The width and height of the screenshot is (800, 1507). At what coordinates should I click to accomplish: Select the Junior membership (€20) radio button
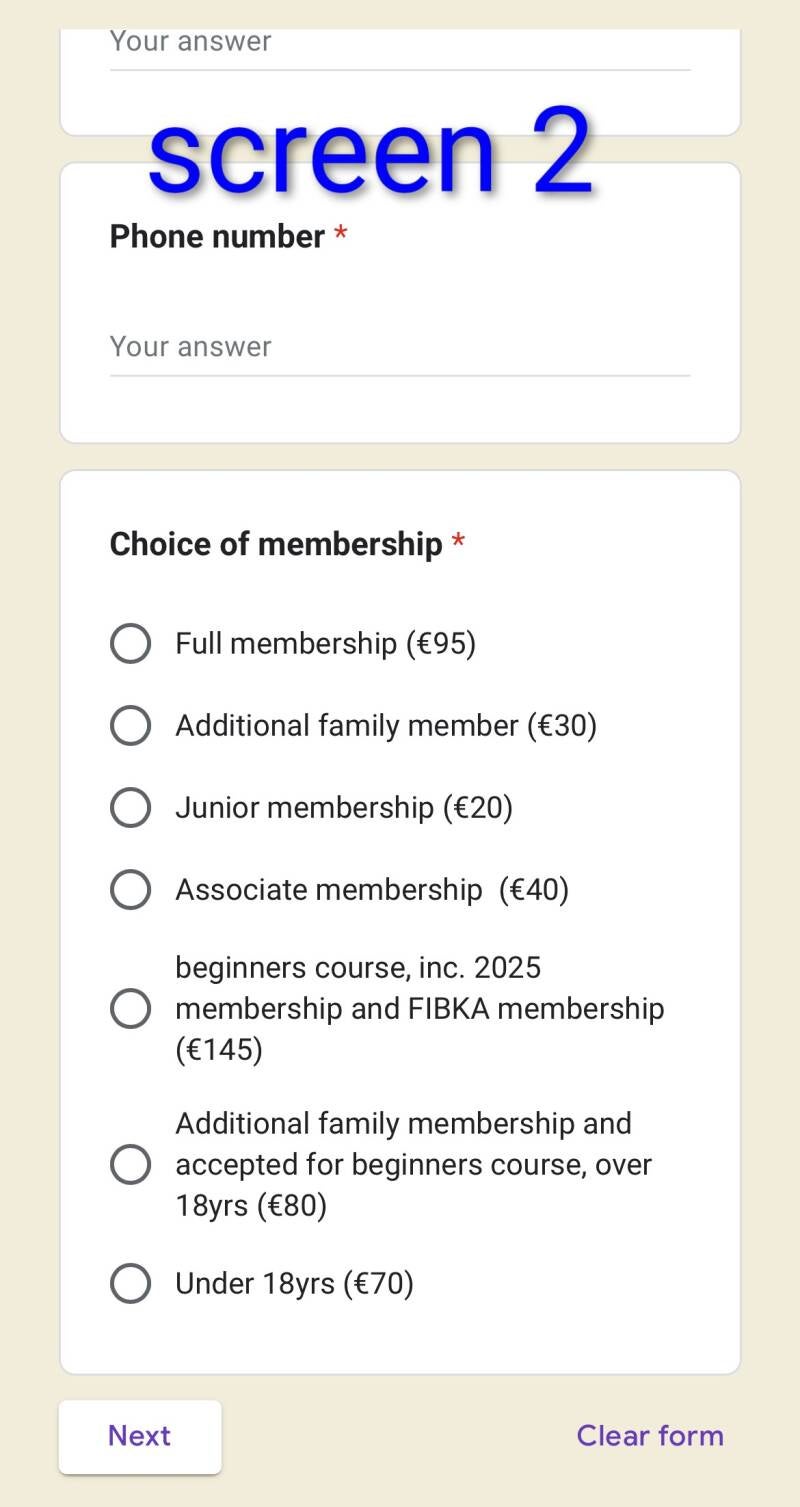(130, 807)
